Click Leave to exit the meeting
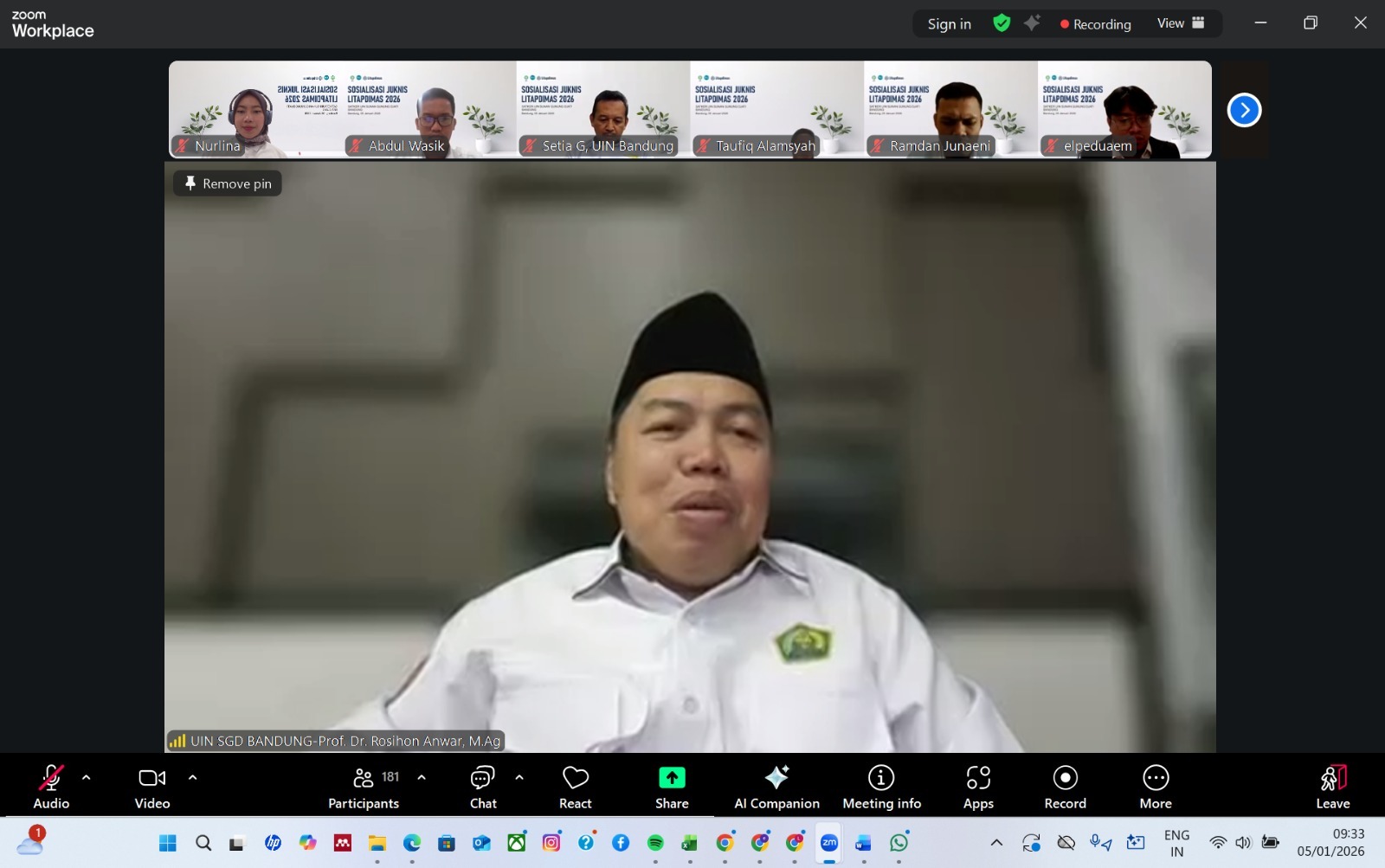 [x=1332, y=787]
